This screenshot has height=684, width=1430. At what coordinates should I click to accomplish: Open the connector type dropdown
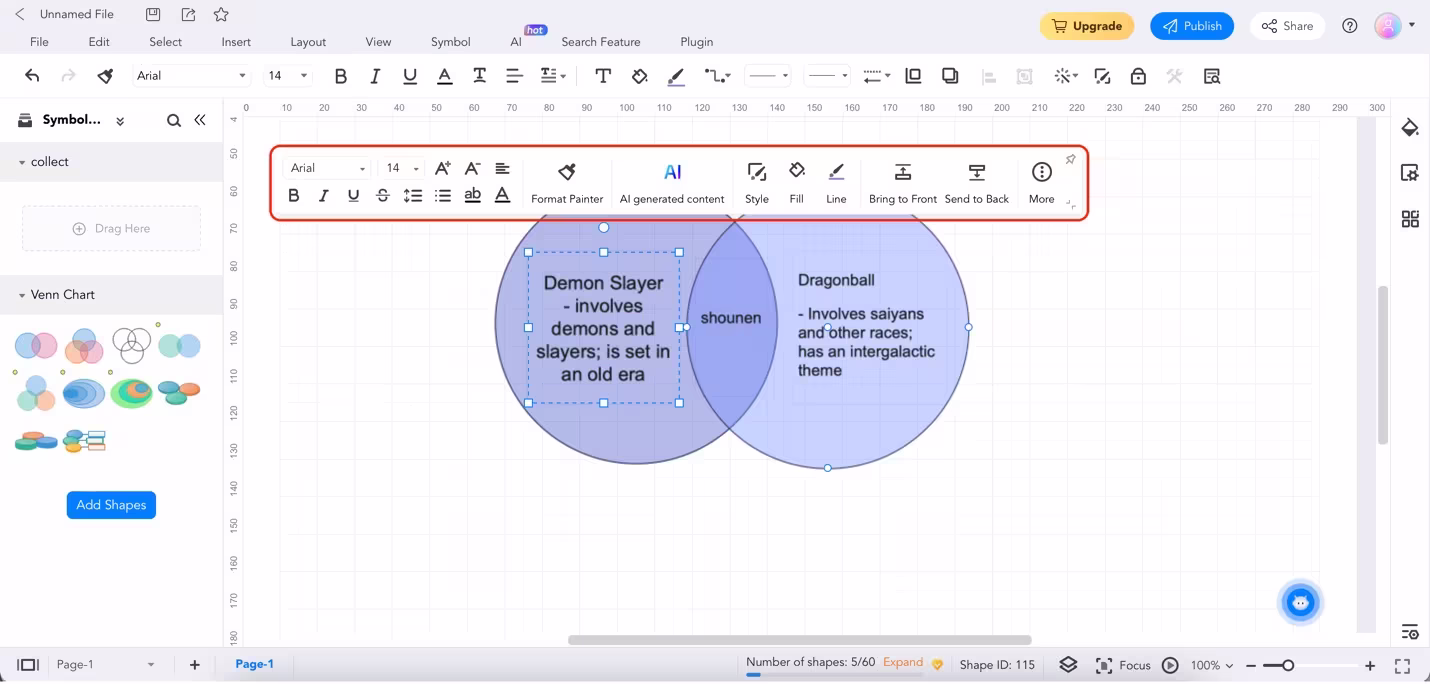(717, 76)
